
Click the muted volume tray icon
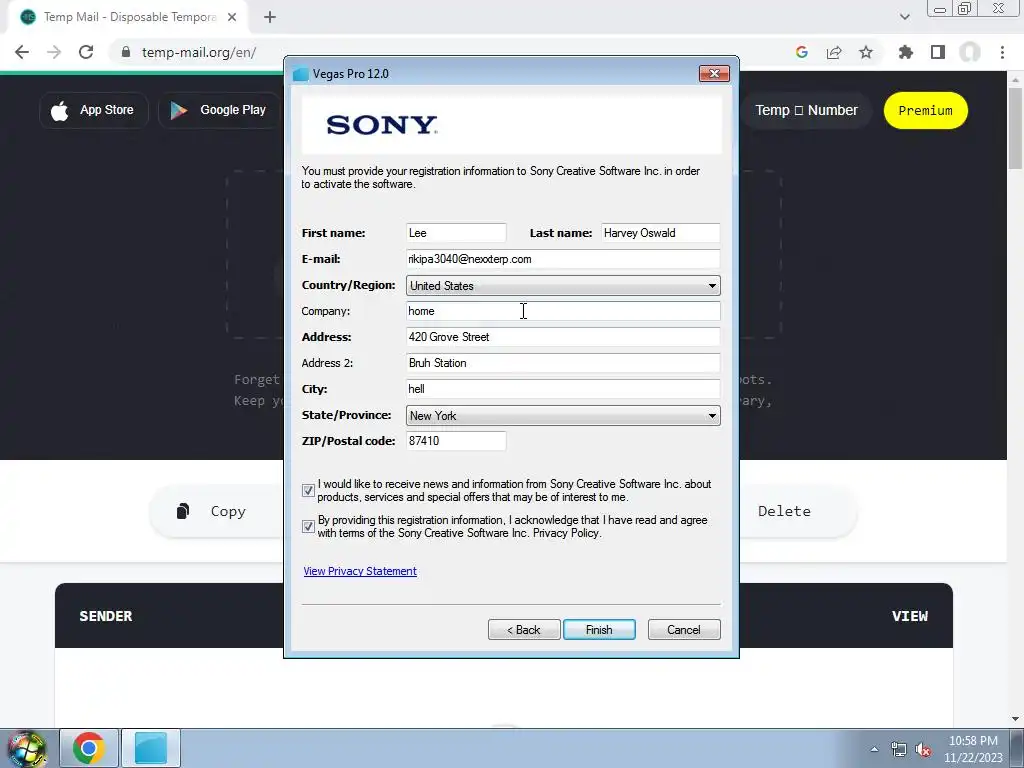pyautogui.click(x=923, y=750)
